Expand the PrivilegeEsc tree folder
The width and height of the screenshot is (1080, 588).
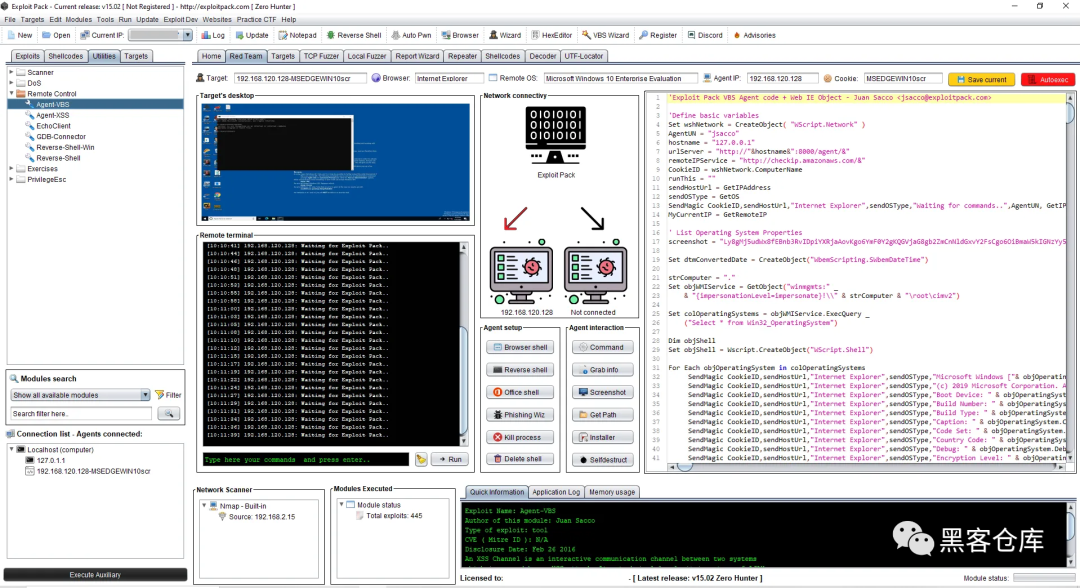[11, 179]
